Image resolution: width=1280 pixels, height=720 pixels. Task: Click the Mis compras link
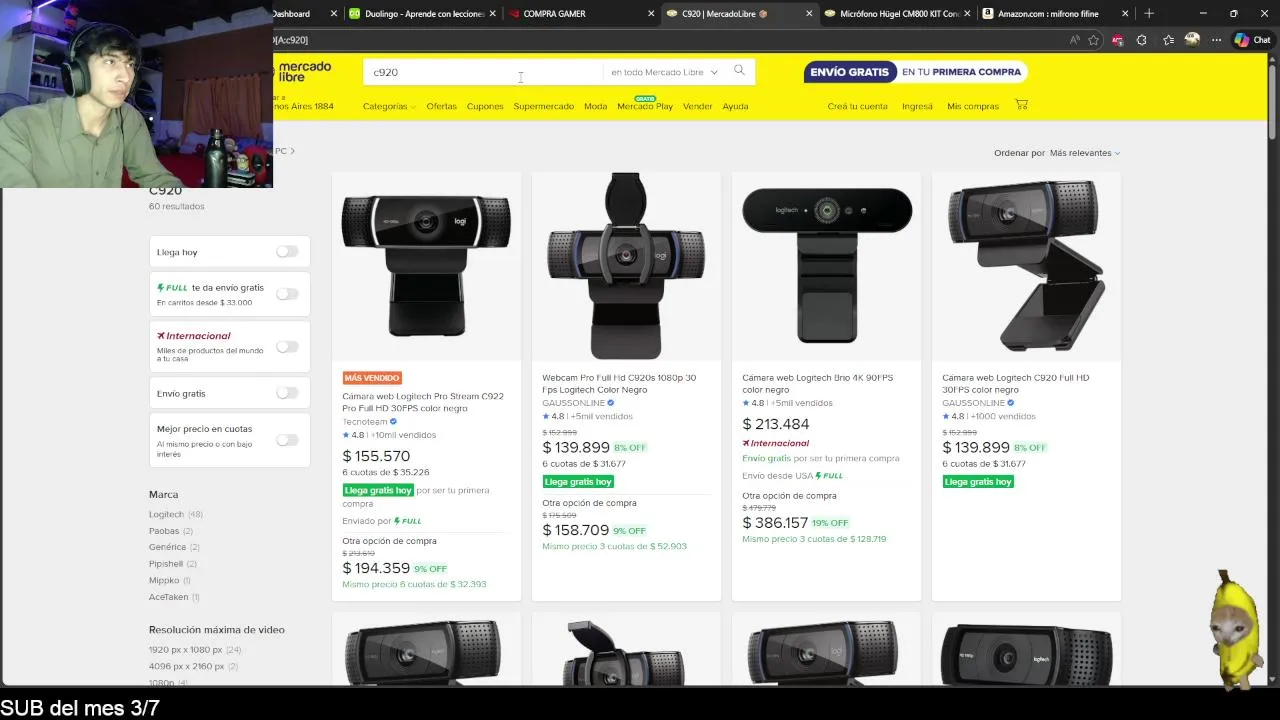[x=973, y=106]
